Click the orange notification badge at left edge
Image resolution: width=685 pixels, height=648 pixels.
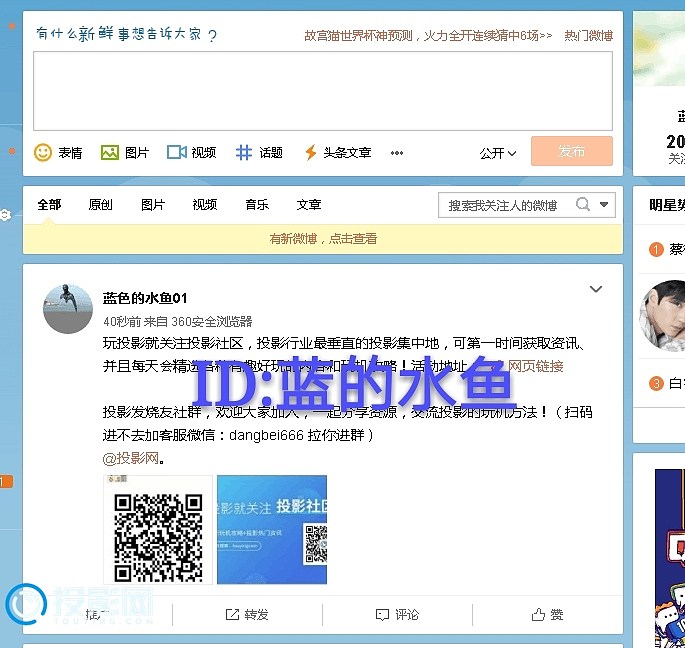coord(6,482)
